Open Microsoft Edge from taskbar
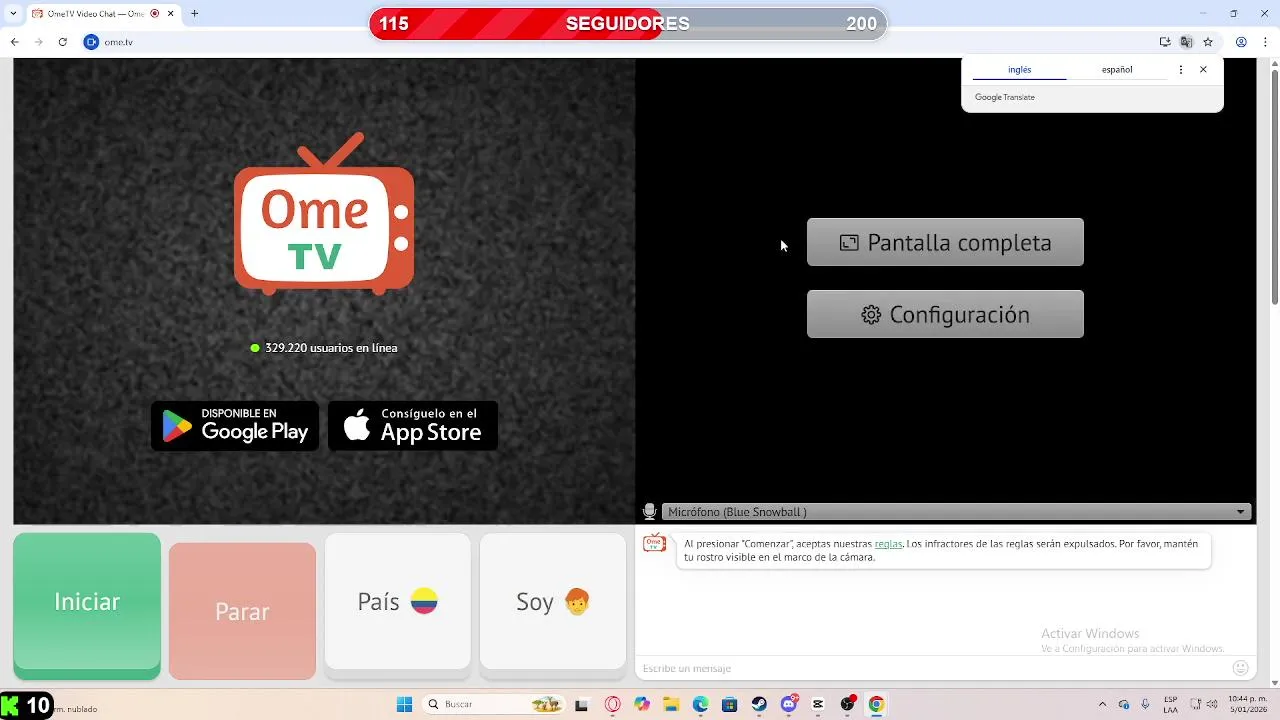The width and height of the screenshot is (1280, 720). (x=700, y=704)
